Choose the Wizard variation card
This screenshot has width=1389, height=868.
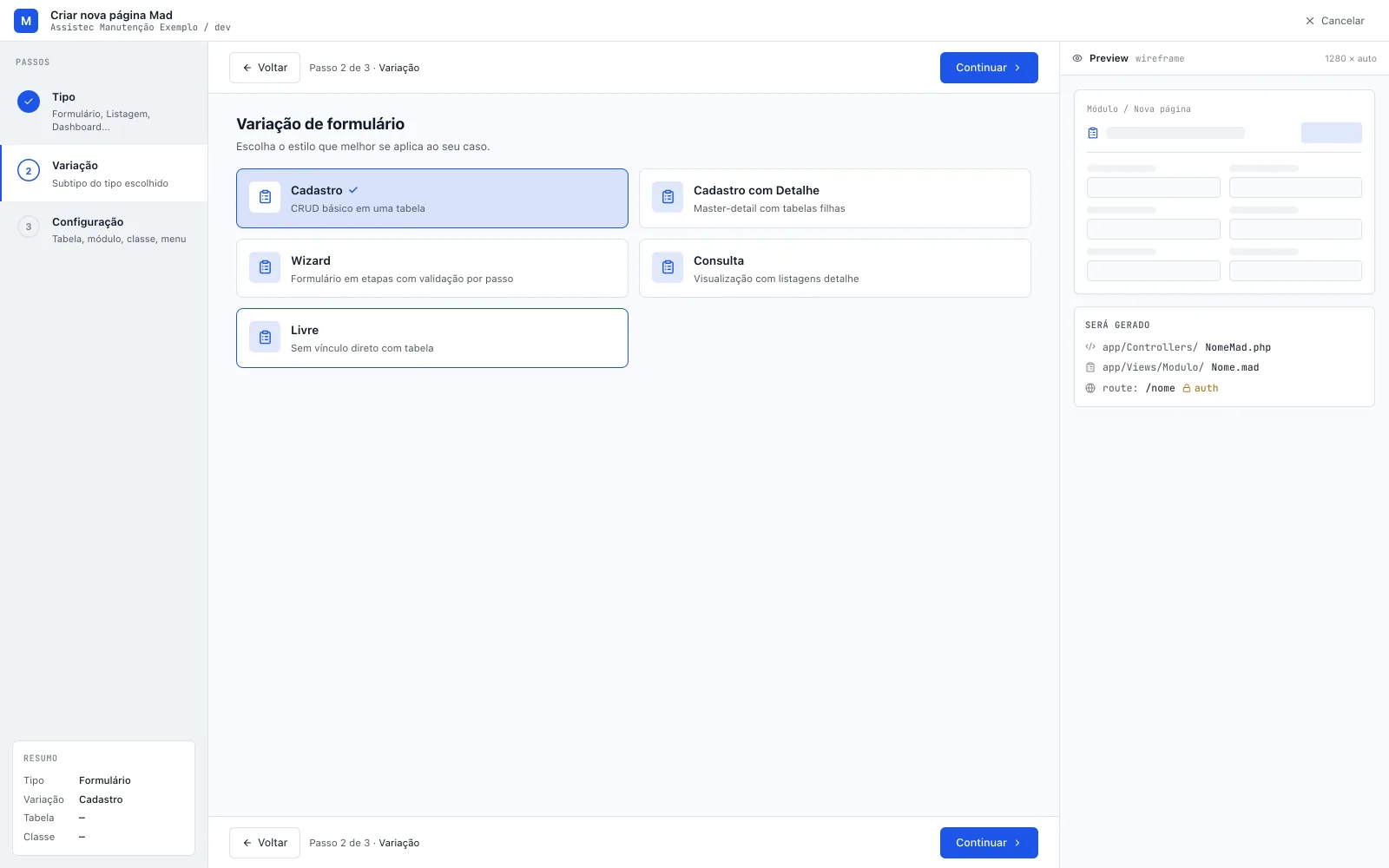point(432,268)
